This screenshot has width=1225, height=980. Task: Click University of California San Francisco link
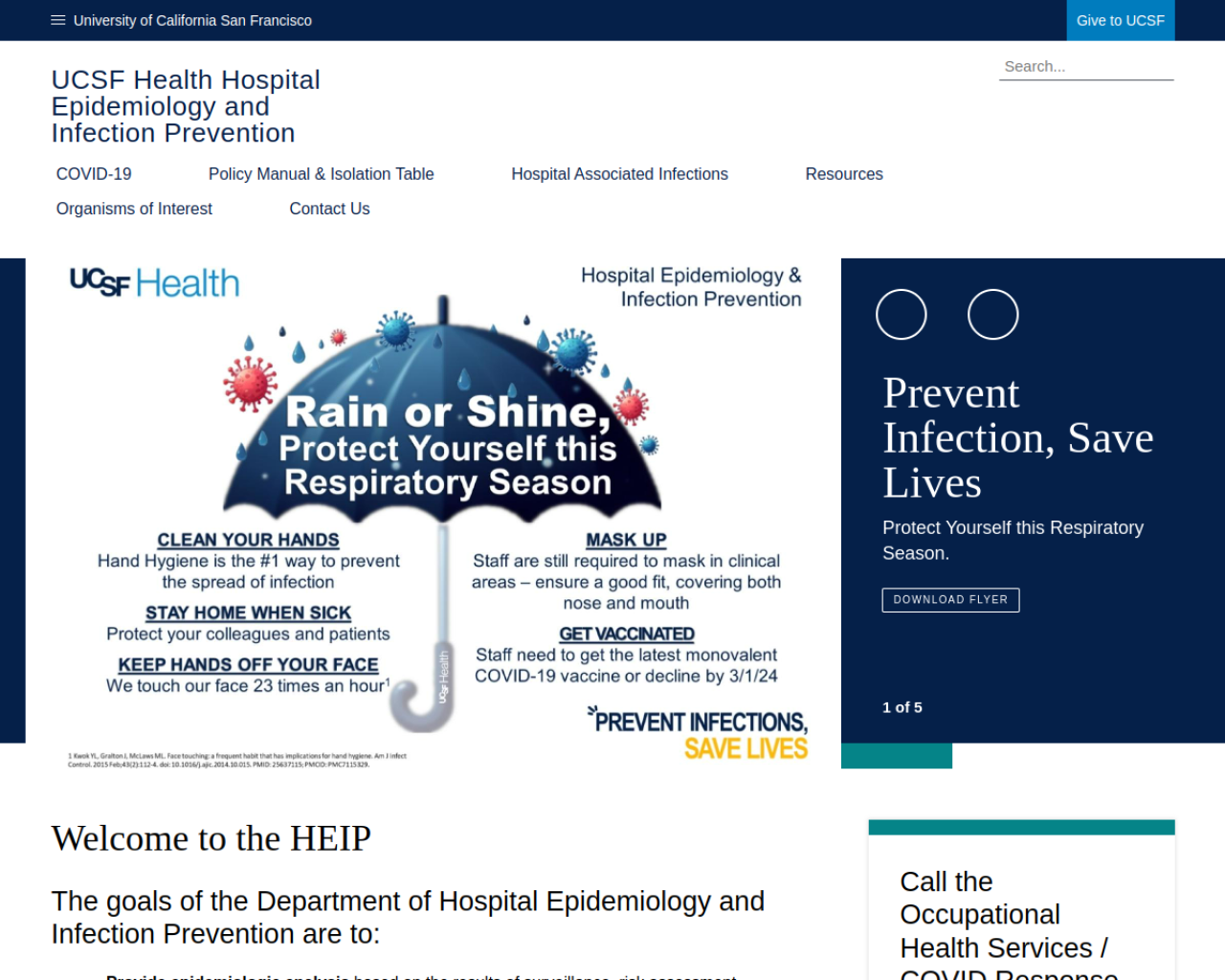click(192, 20)
